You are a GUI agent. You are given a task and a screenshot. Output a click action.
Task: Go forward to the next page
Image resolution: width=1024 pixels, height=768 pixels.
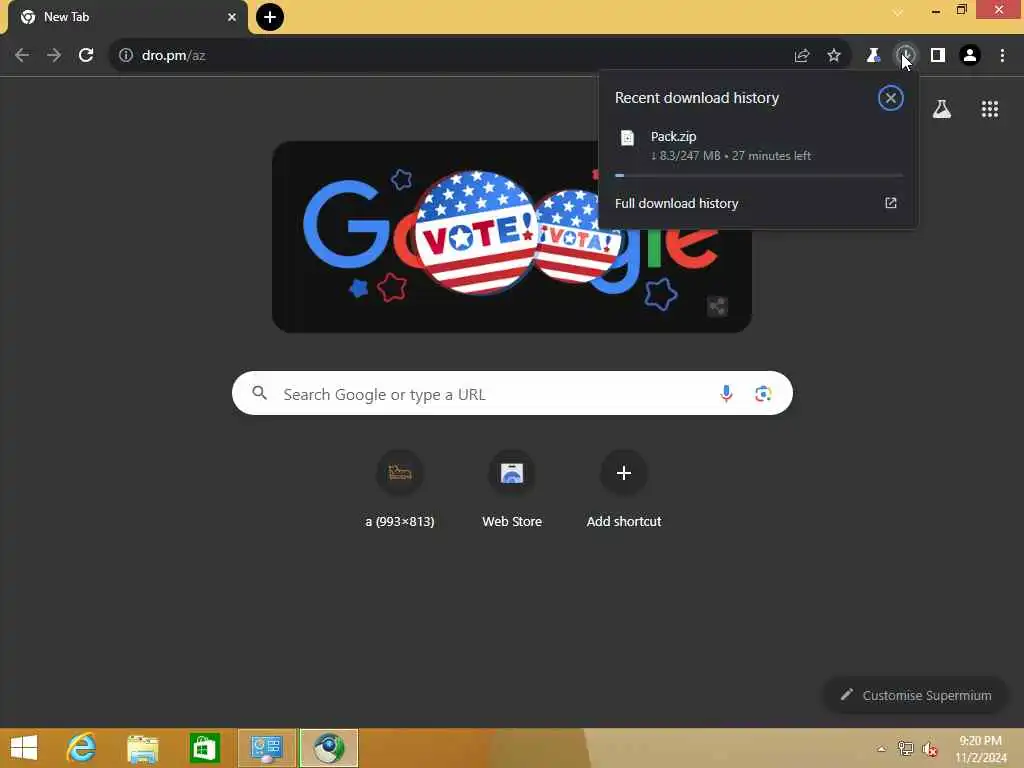(54, 56)
